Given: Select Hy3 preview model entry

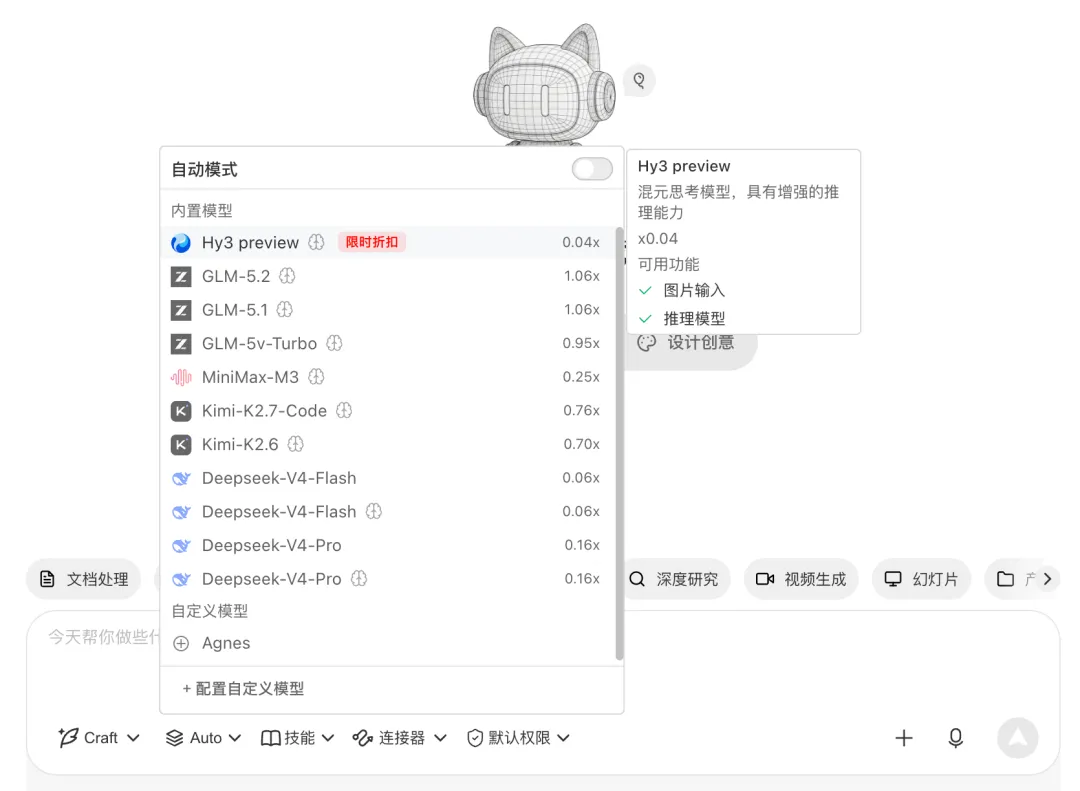Looking at the screenshot, I should click(388, 243).
